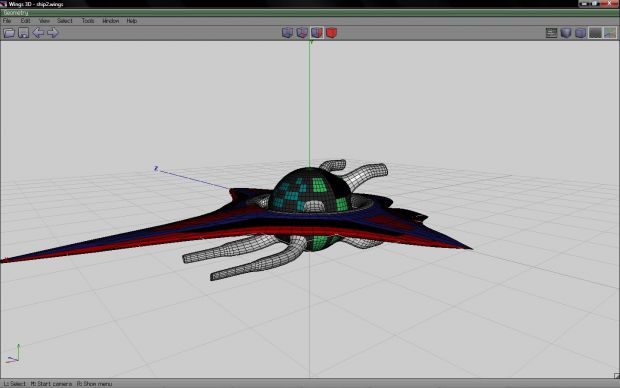This screenshot has height=388, width=620.
Task: Click the Wings 3D title bar app icon
Action: (x=4, y=4)
